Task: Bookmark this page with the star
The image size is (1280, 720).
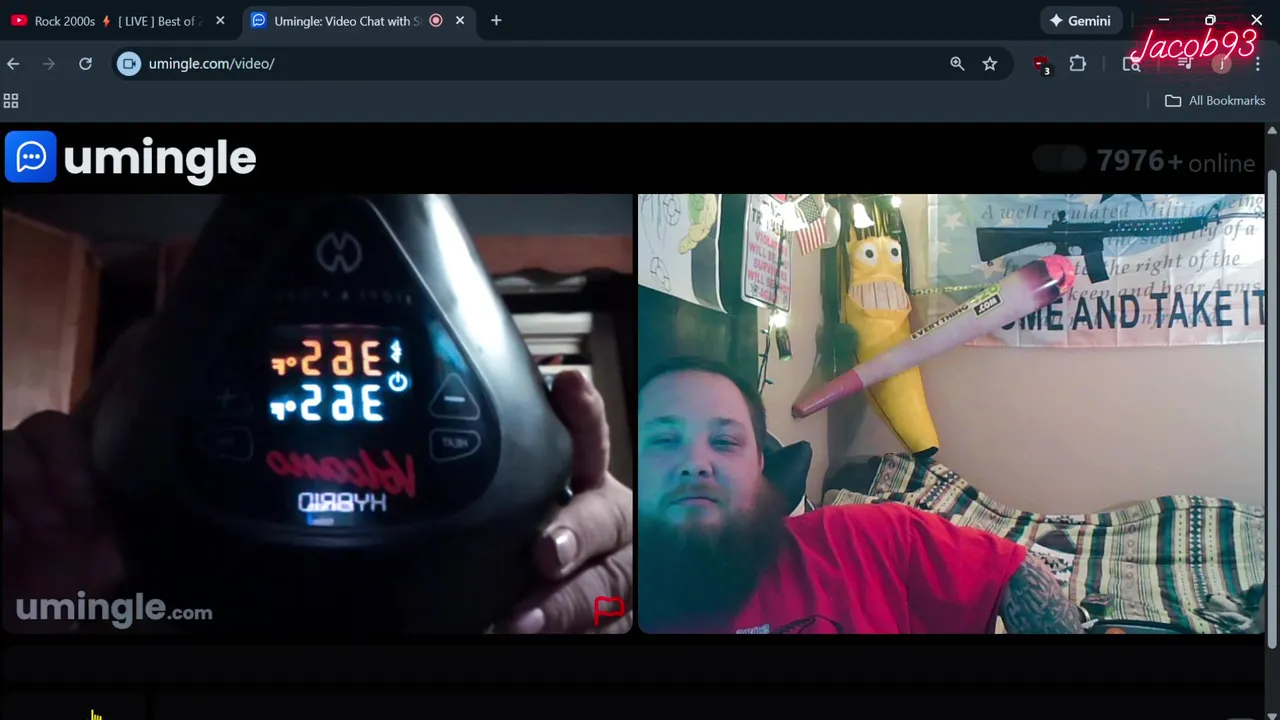Action: click(990, 63)
